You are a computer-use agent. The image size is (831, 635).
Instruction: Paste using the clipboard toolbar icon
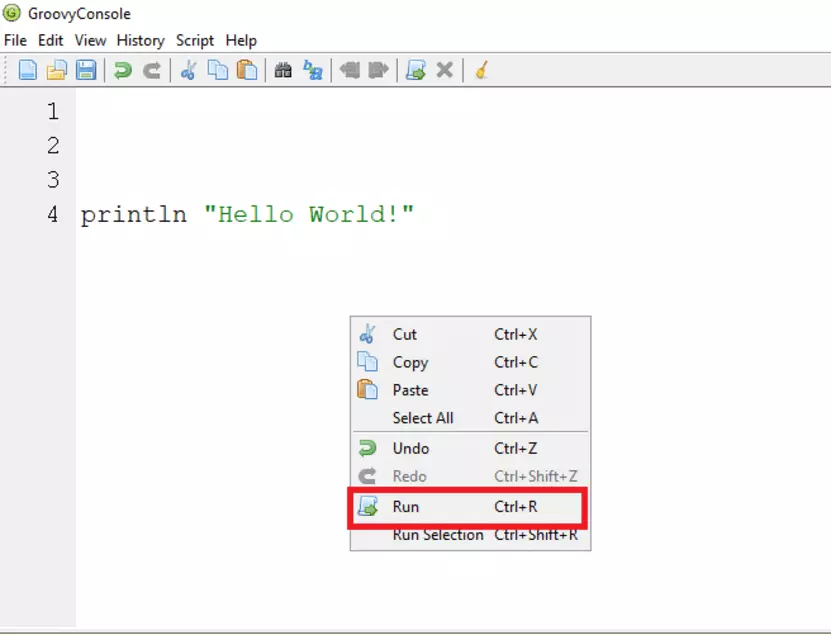(247, 69)
